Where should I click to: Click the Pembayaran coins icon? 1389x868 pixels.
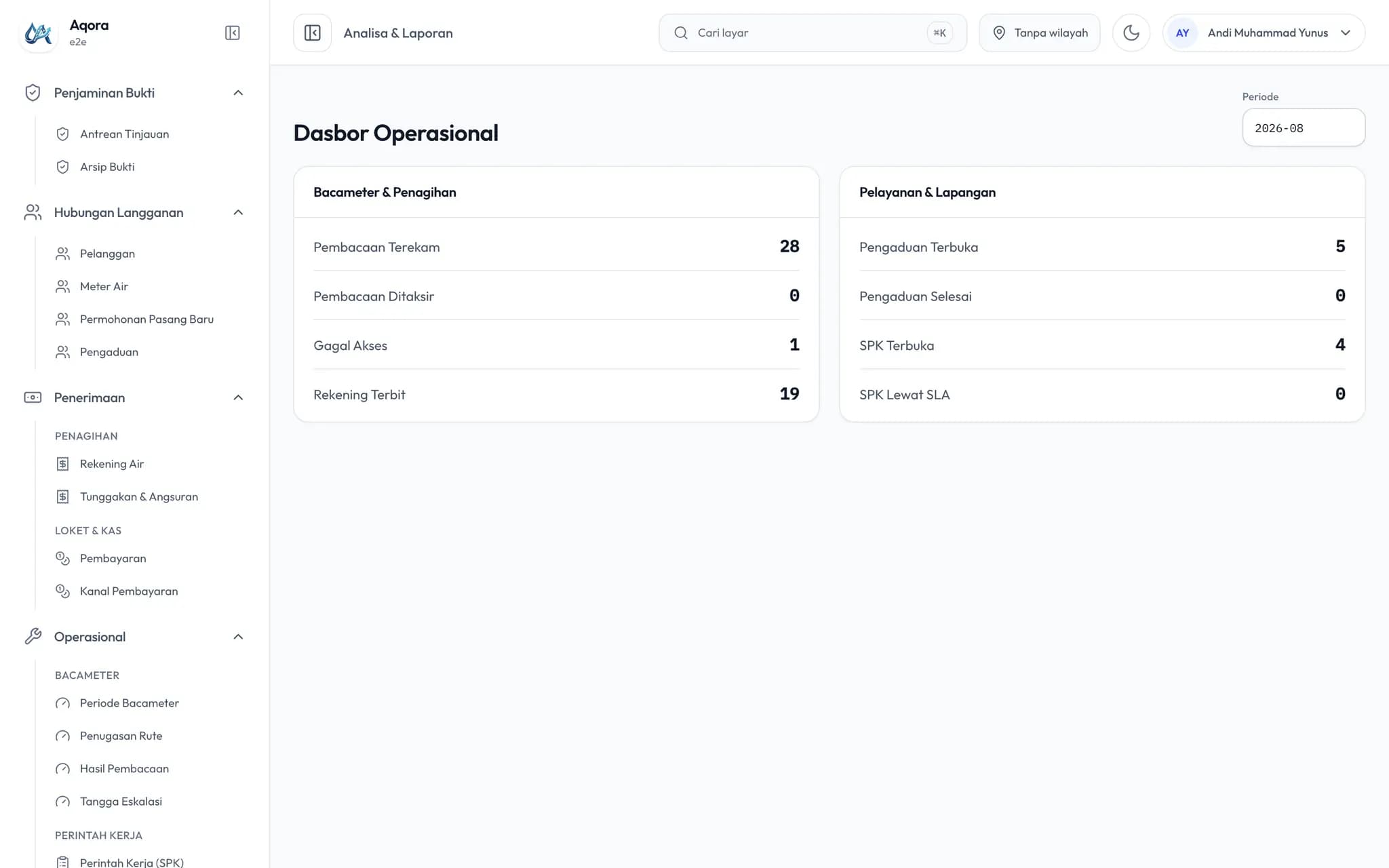pyautogui.click(x=62, y=558)
